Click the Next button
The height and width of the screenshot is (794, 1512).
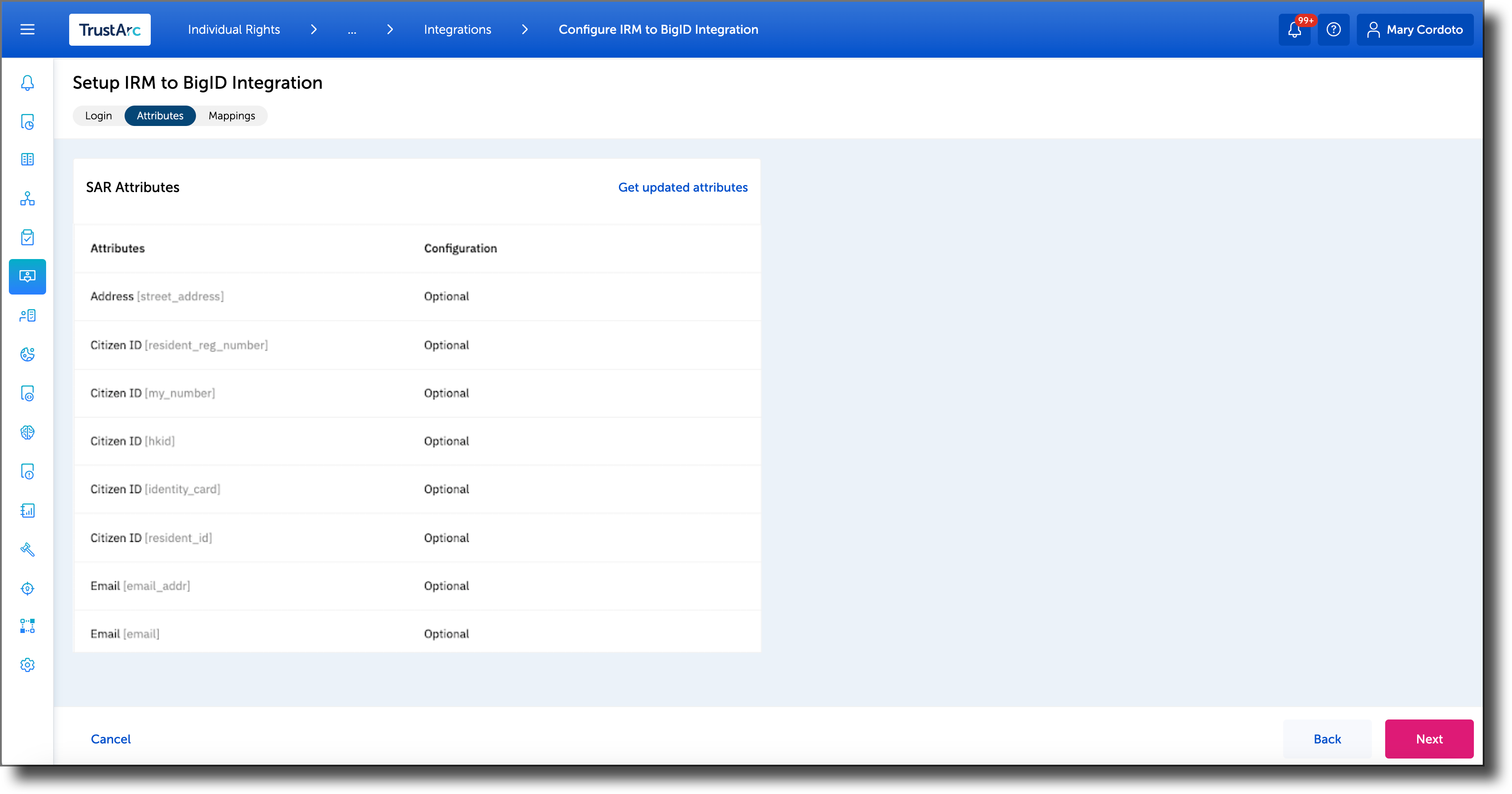[1429, 739]
